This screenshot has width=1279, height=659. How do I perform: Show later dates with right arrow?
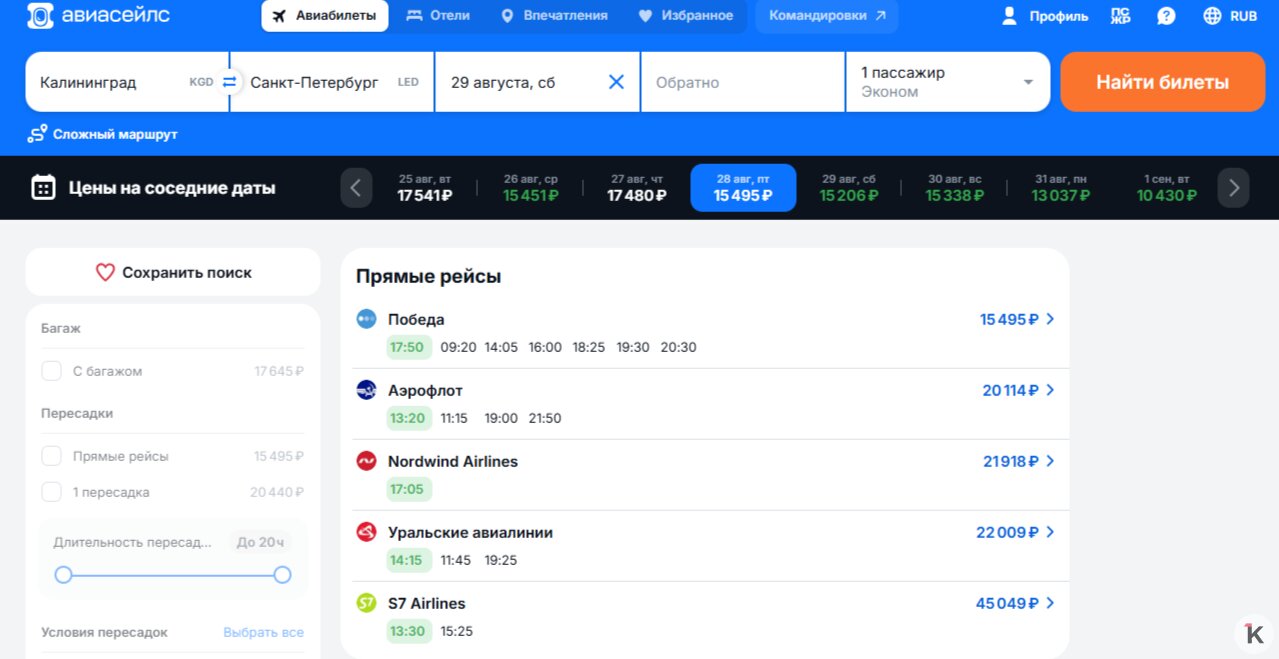coord(1233,188)
